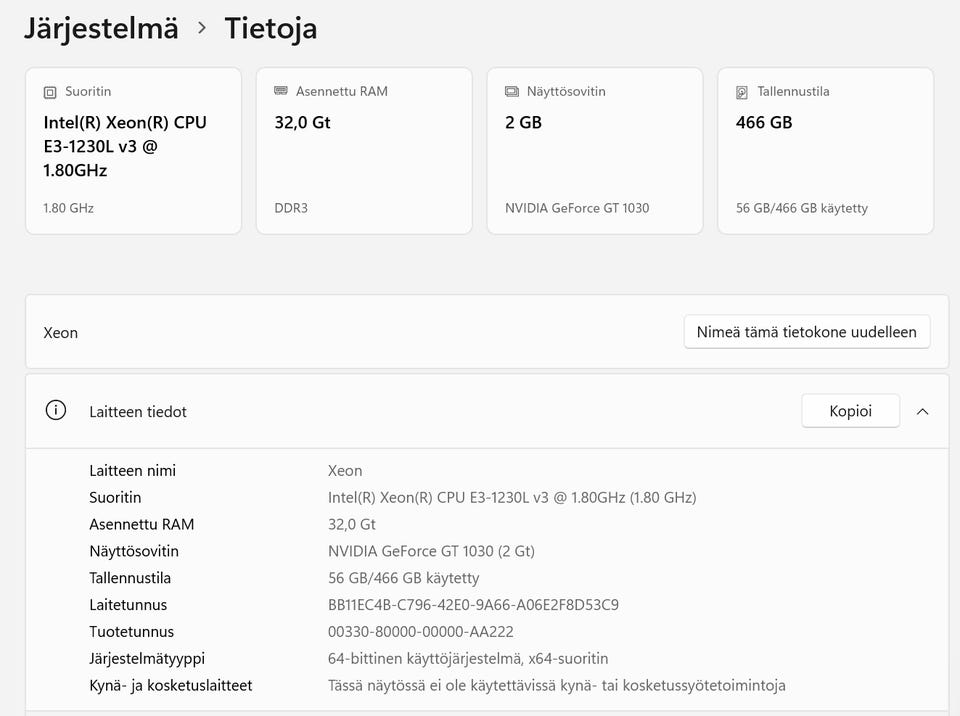Click the Laitteen tiedot info icon
The image size is (960, 716).
[56, 410]
